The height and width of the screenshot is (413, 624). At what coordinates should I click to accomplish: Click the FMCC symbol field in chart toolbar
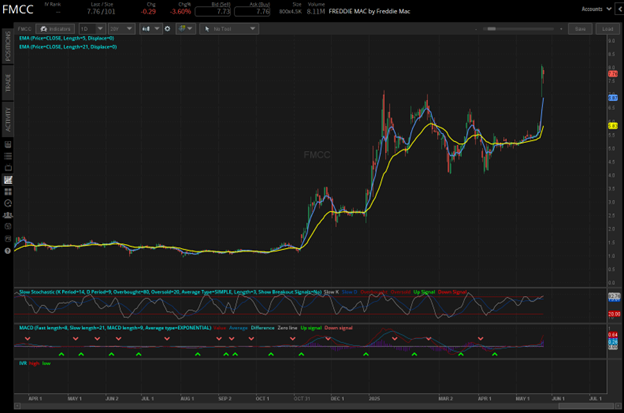[x=24, y=29]
